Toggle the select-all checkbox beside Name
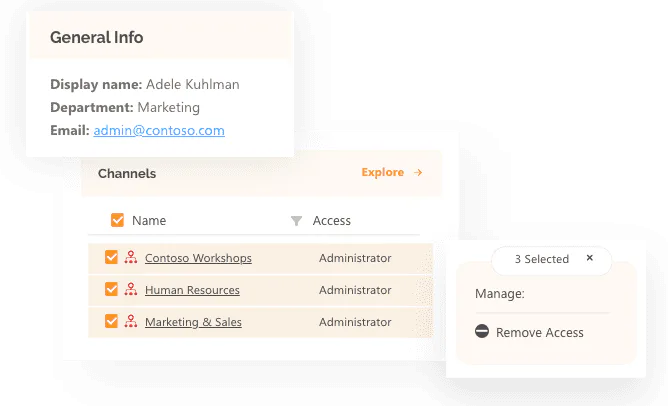Viewport: 668px width, 406px height. point(117,220)
